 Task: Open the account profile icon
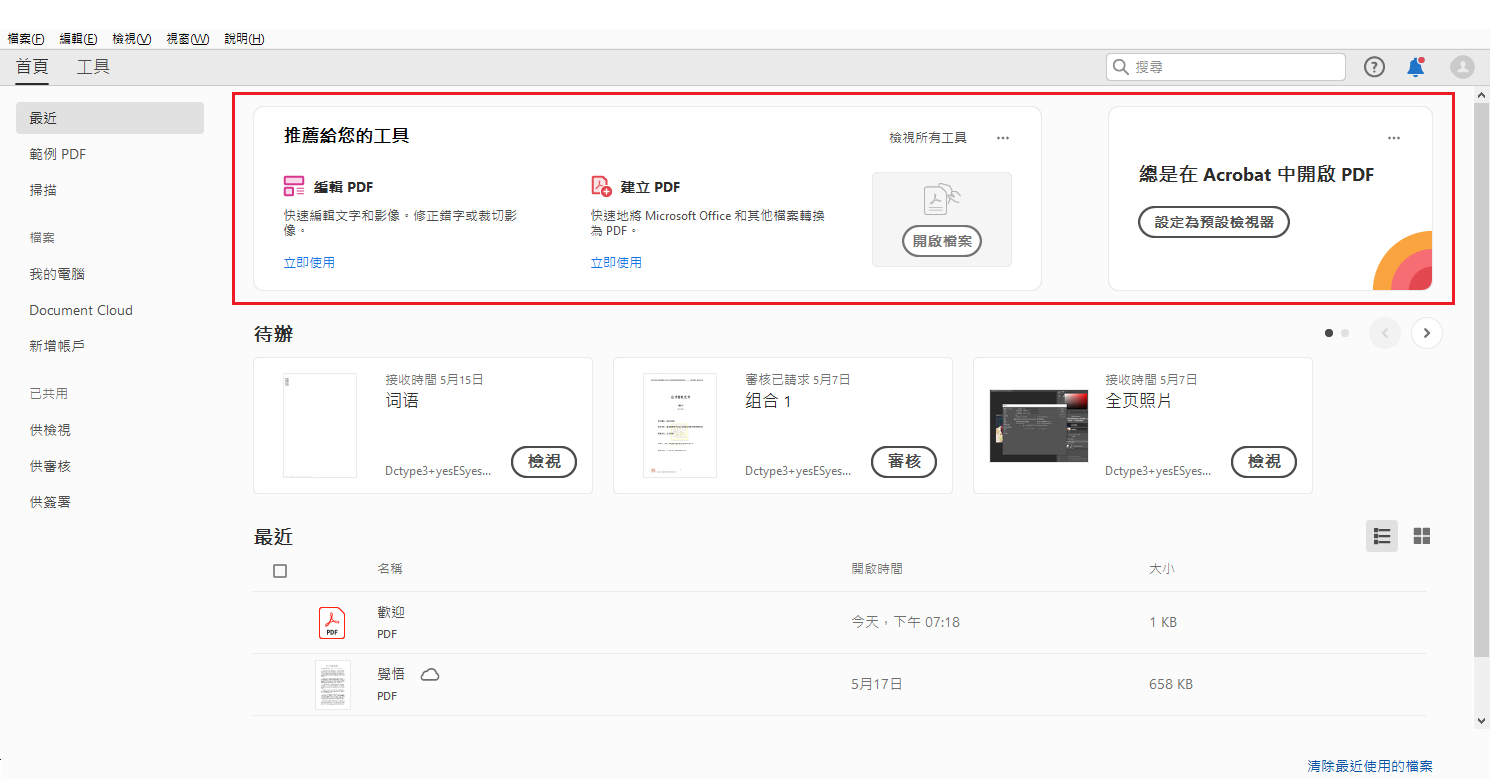[1462, 67]
